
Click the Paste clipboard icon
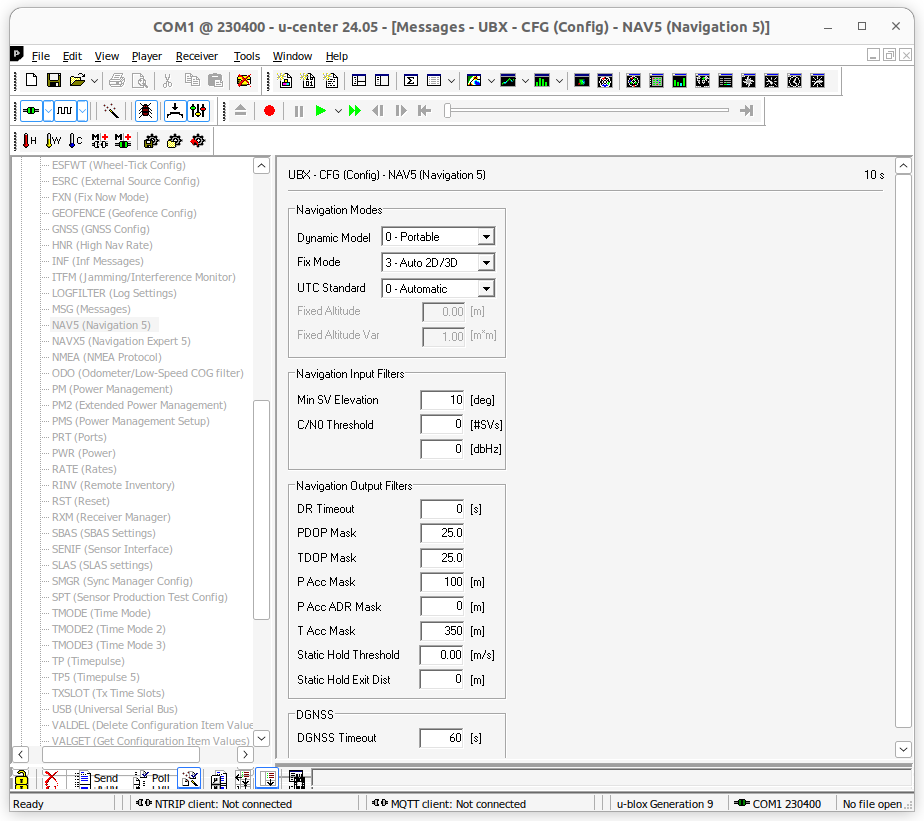216,81
